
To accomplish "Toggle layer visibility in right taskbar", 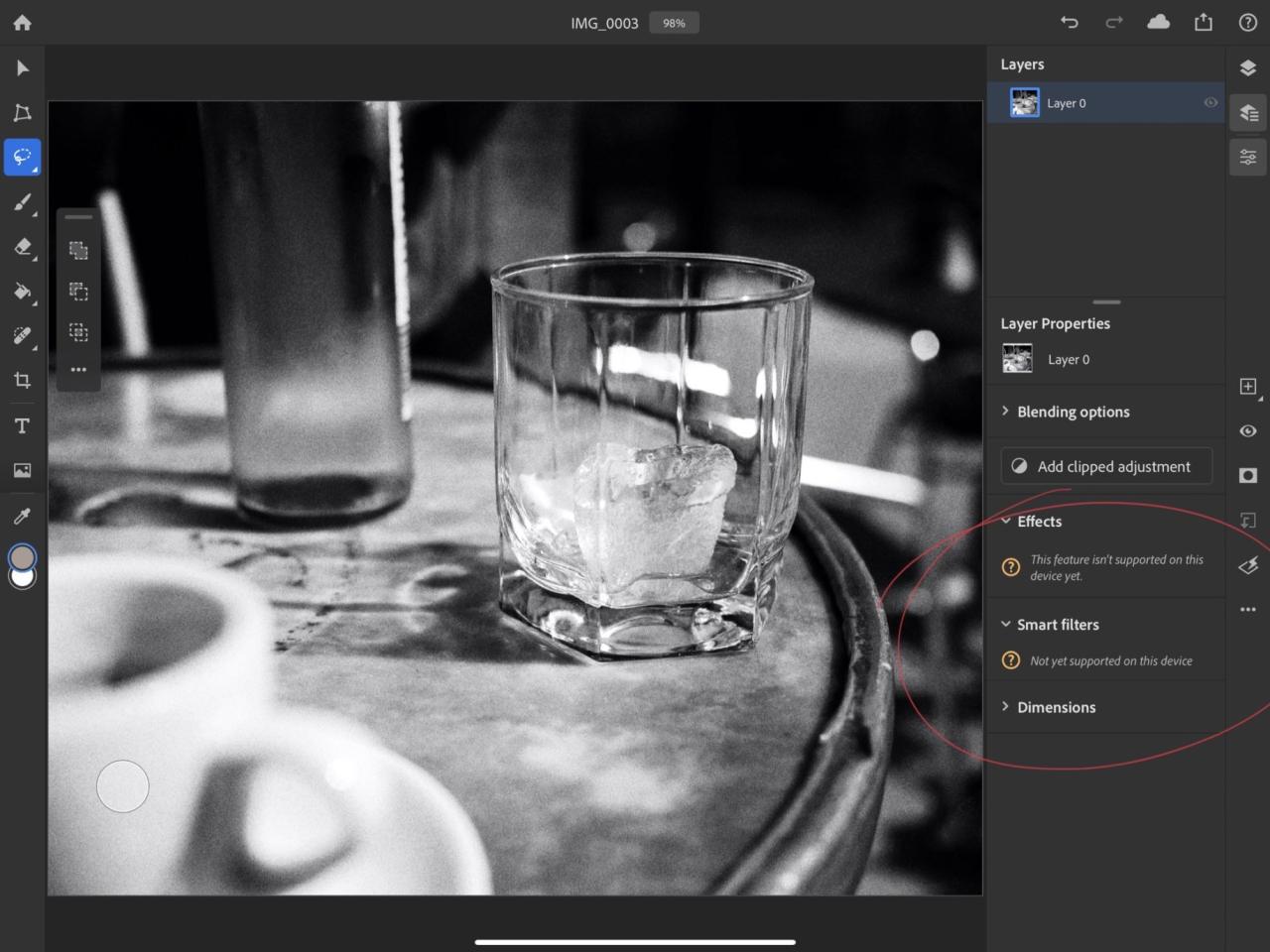I will coord(1248,430).
